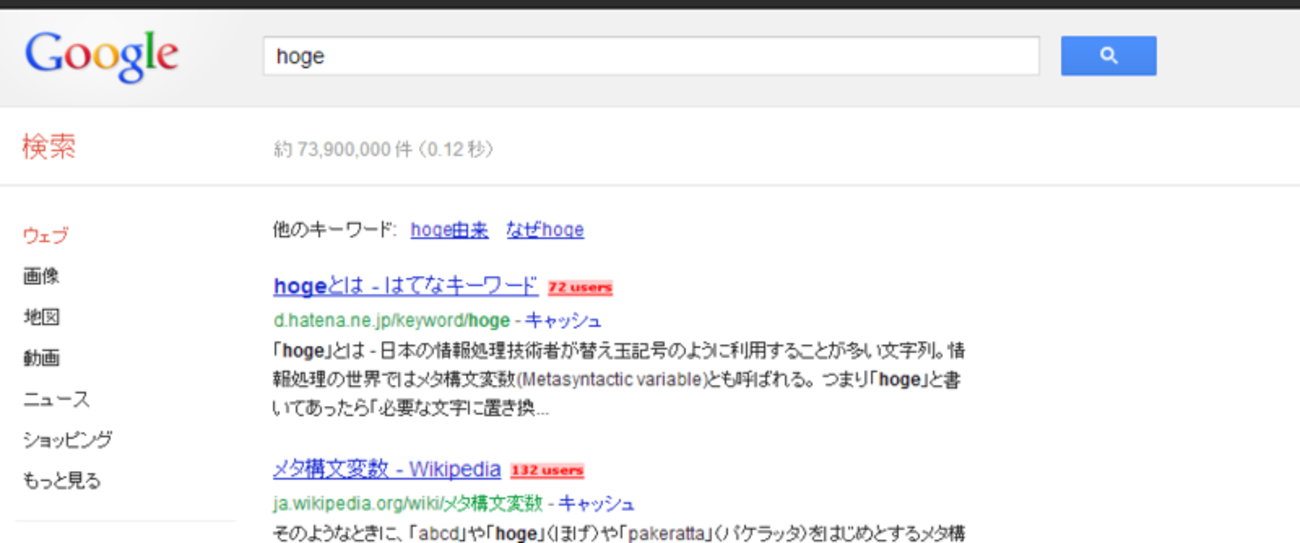Image resolution: width=1300 pixels, height=543 pixels.
Task: Switch to 画像 image results
Action: pos(41,277)
